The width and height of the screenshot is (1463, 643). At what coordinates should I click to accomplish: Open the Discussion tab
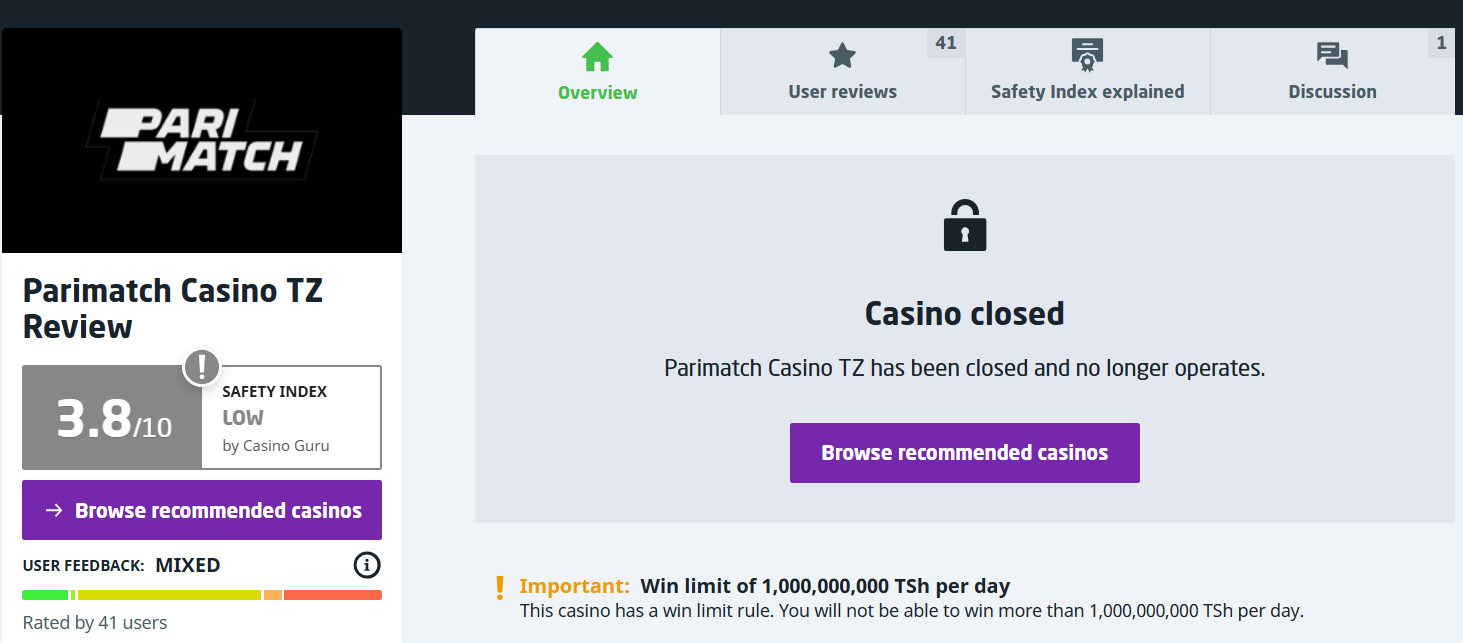click(x=1332, y=92)
